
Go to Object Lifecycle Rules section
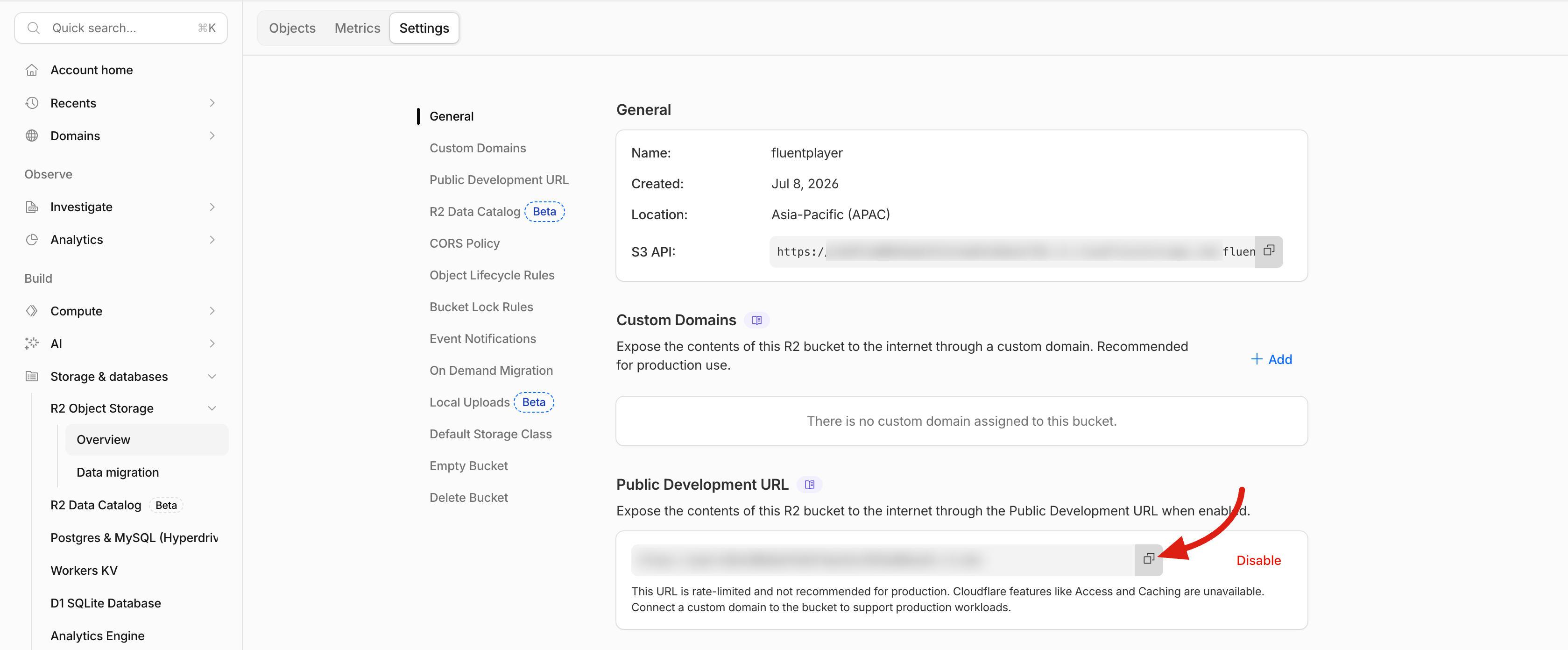492,275
